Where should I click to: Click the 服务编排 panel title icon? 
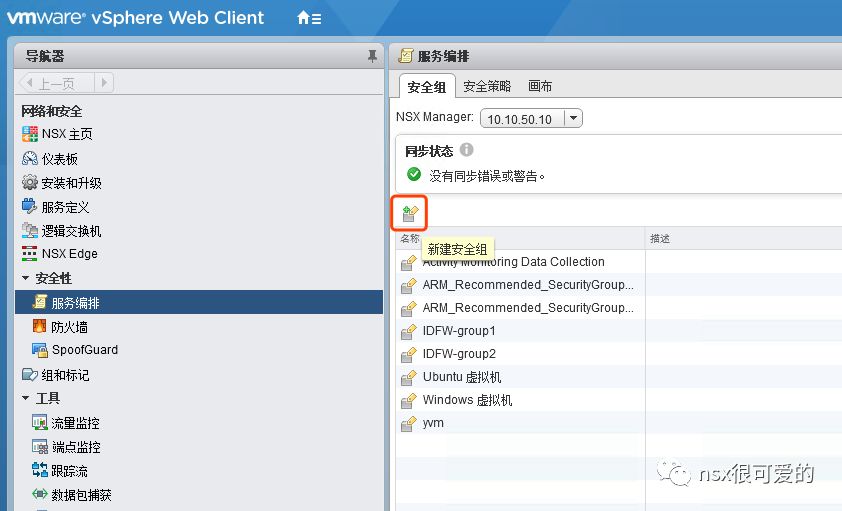(407, 55)
